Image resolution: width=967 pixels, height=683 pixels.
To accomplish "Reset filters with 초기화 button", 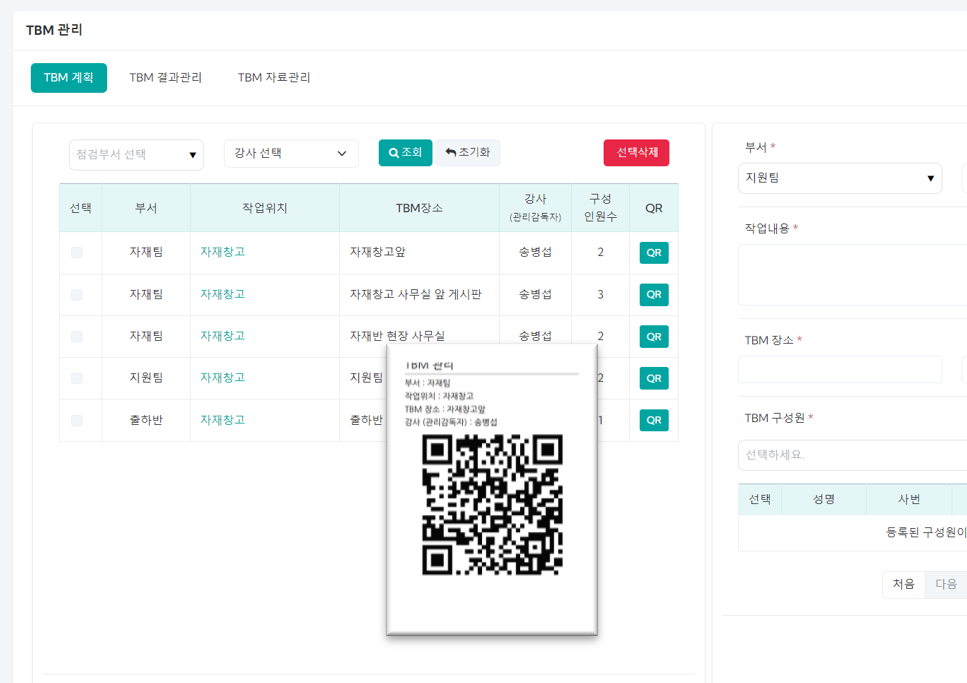I will coord(467,153).
